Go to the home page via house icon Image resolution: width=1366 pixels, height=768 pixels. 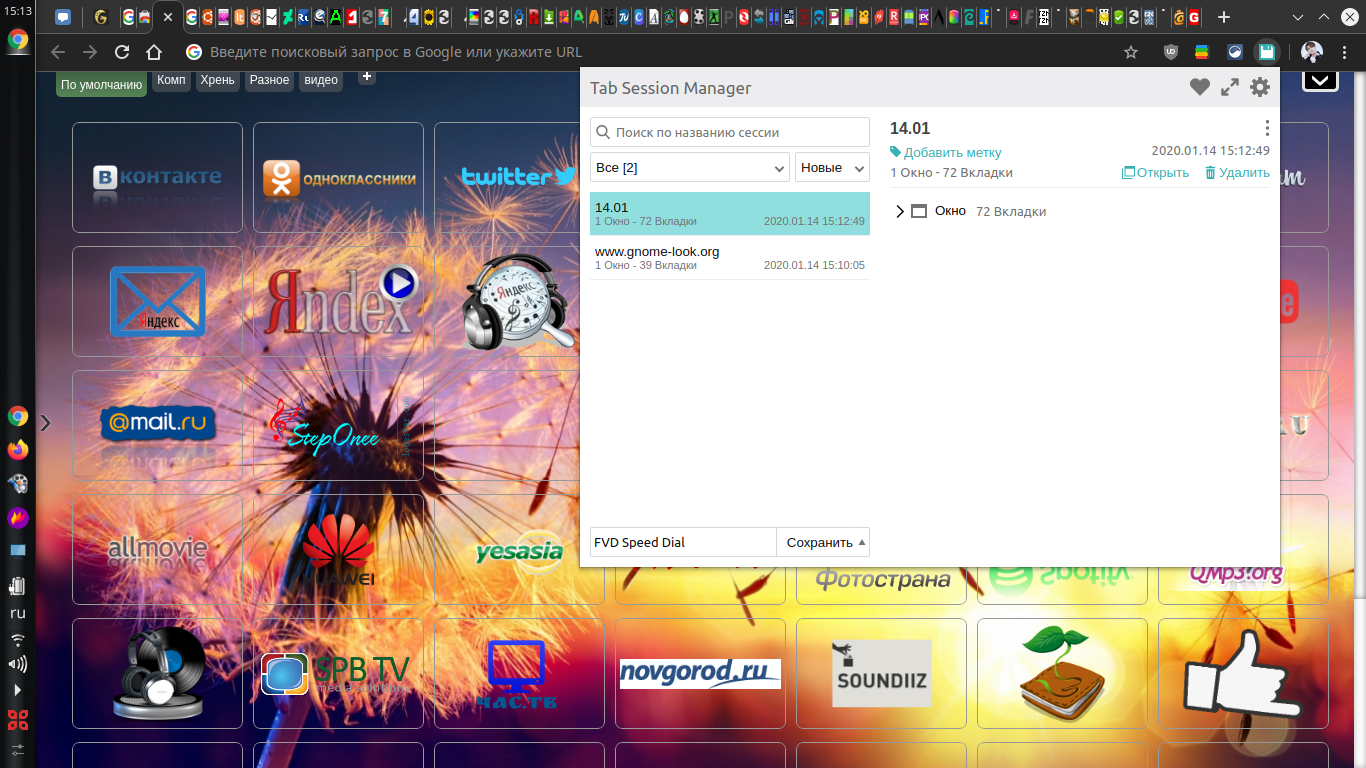(x=153, y=52)
